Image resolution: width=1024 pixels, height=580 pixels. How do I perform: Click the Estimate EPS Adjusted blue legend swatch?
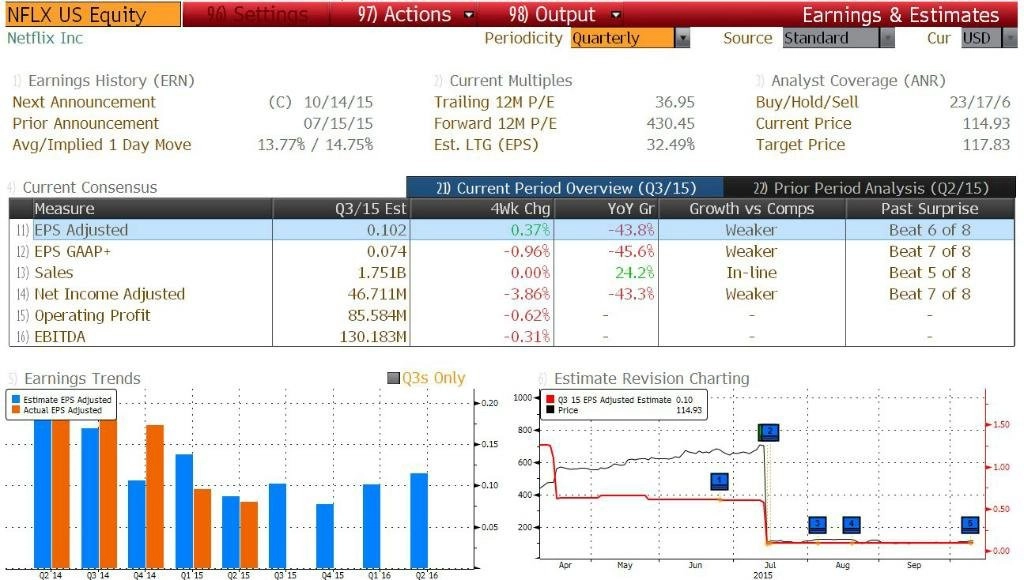pos(16,400)
